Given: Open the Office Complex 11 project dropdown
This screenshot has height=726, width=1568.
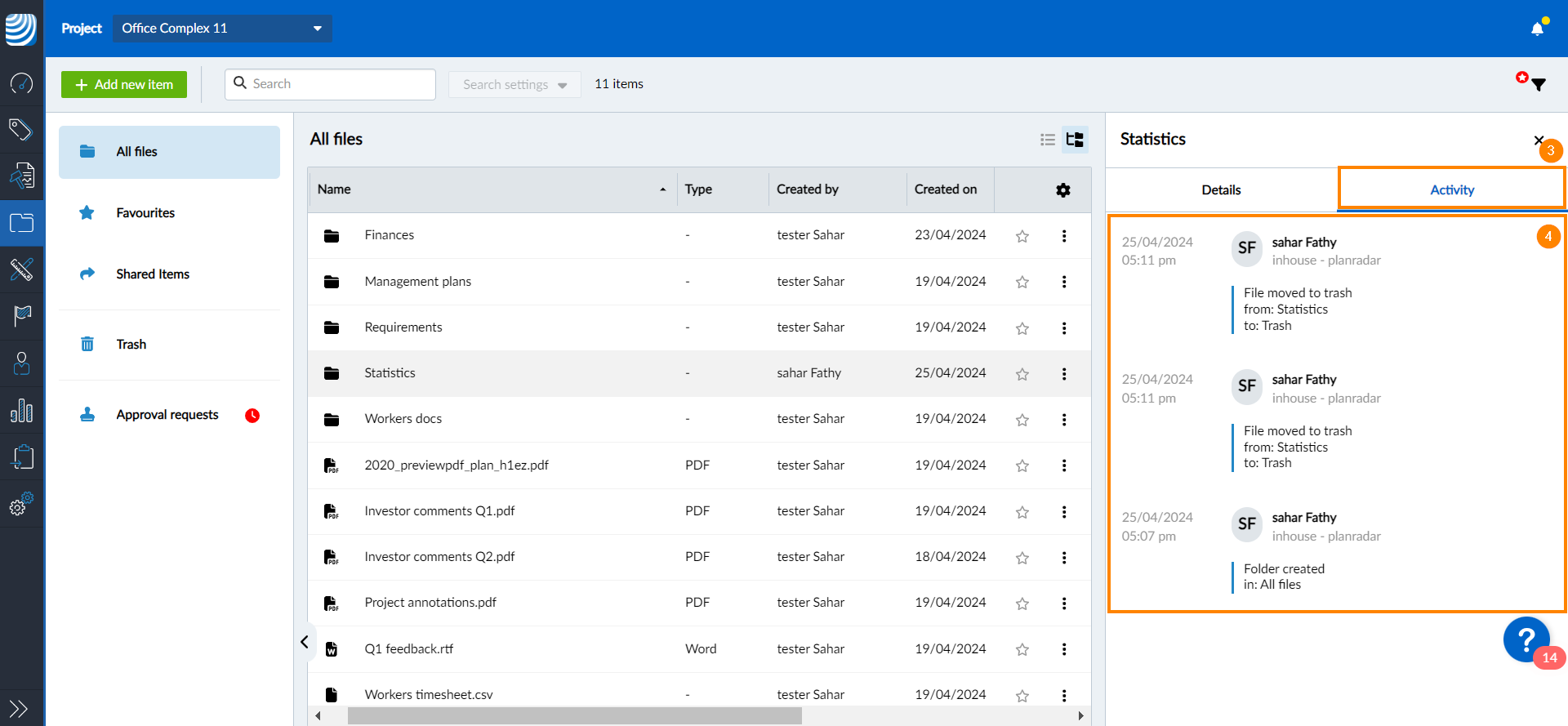Looking at the screenshot, I should (x=222, y=29).
